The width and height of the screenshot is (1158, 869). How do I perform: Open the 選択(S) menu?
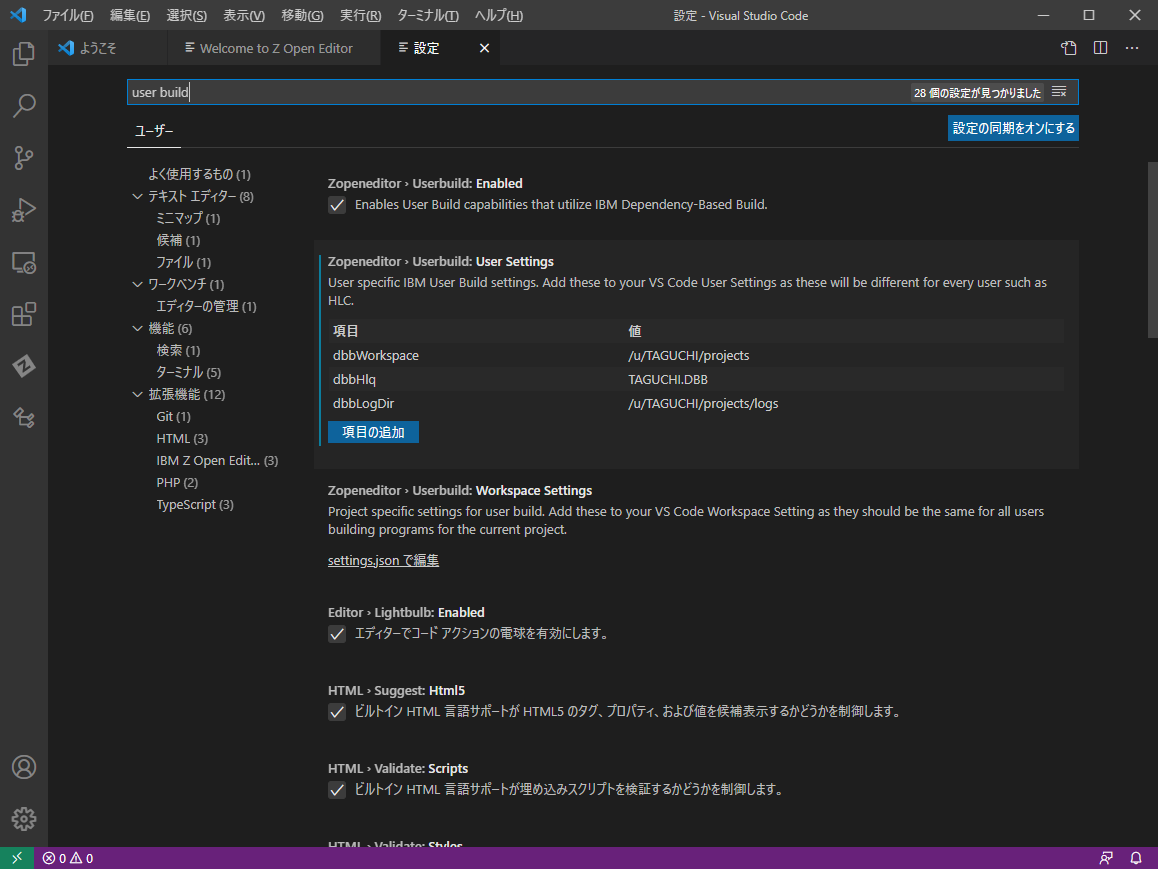point(187,16)
